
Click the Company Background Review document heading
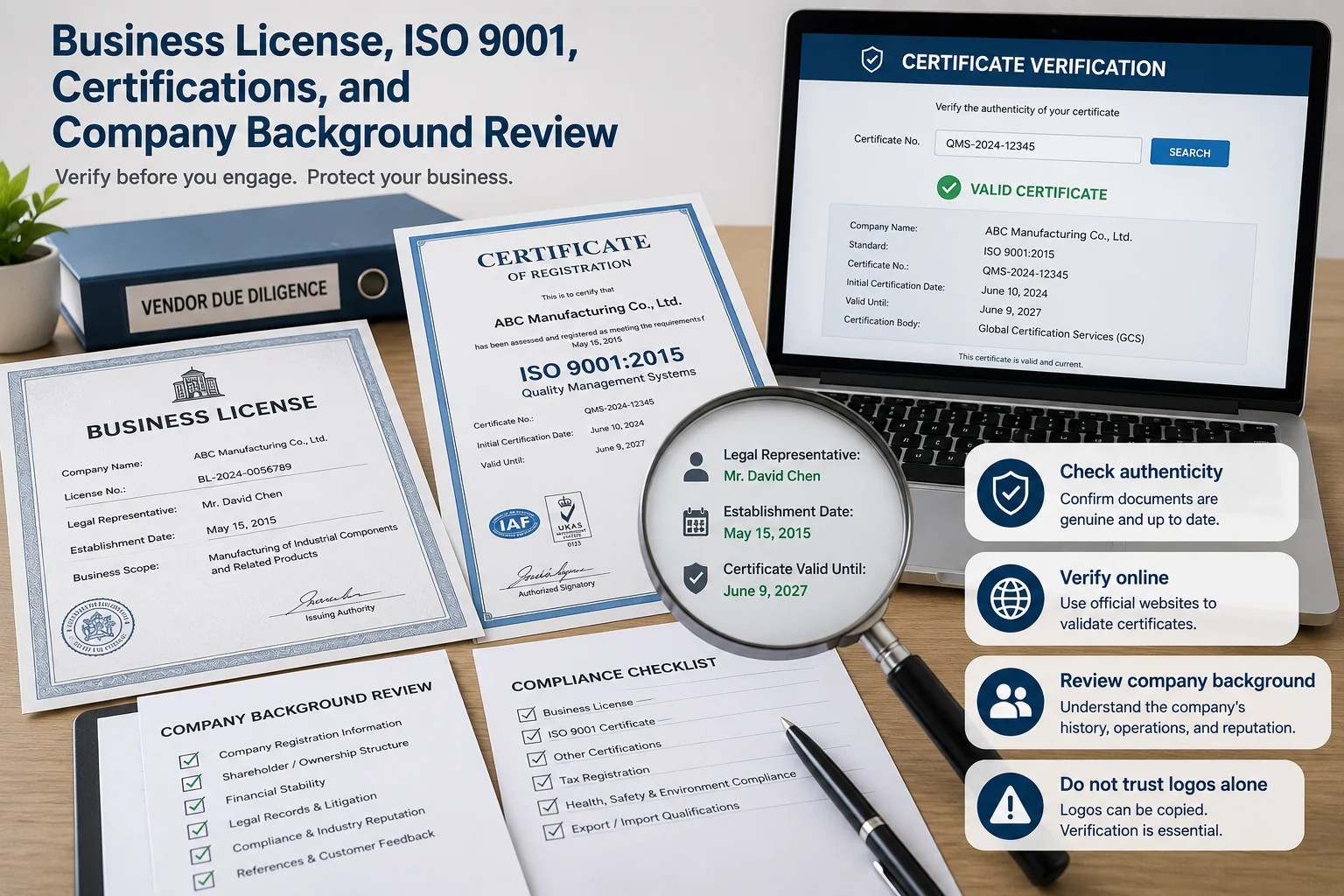(x=296, y=709)
